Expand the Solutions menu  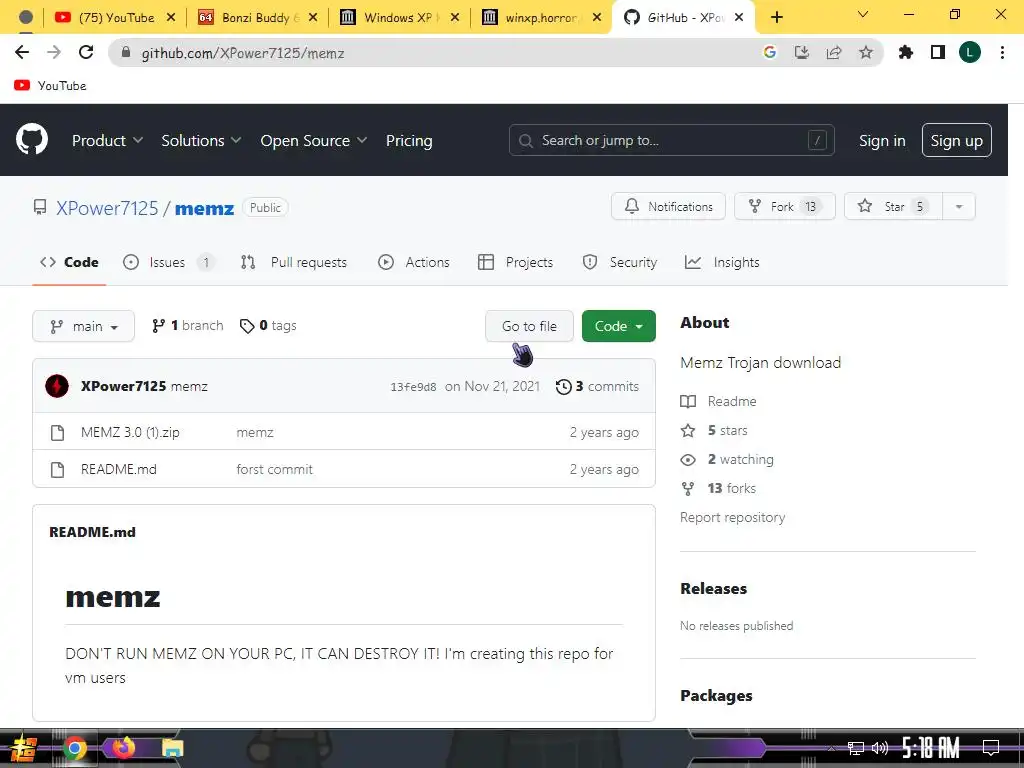click(x=201, y=140)
